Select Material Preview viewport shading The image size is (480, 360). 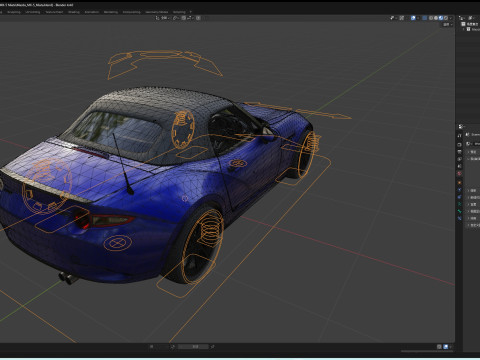441,18
